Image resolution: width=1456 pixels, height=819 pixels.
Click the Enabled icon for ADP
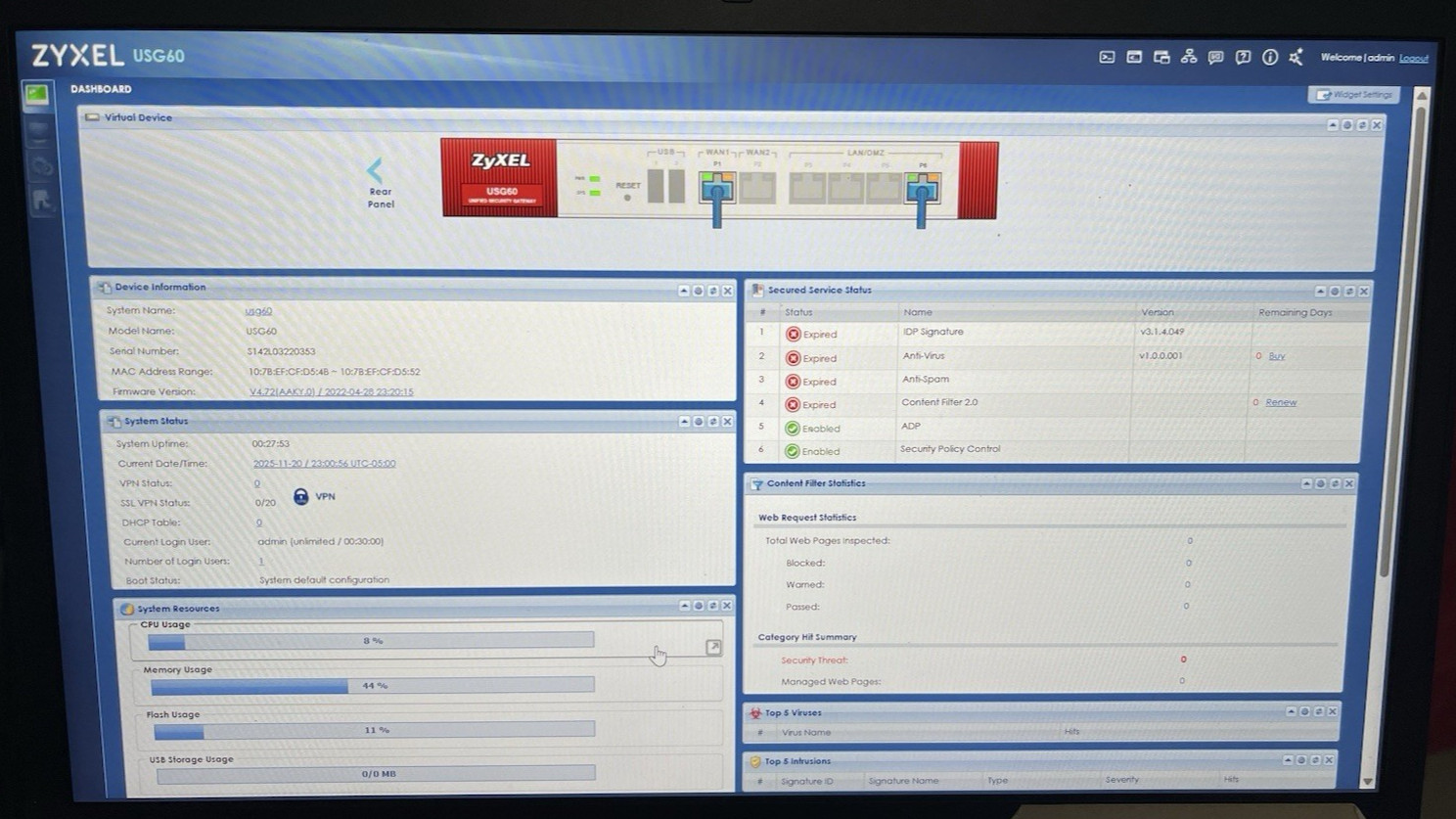793,429
